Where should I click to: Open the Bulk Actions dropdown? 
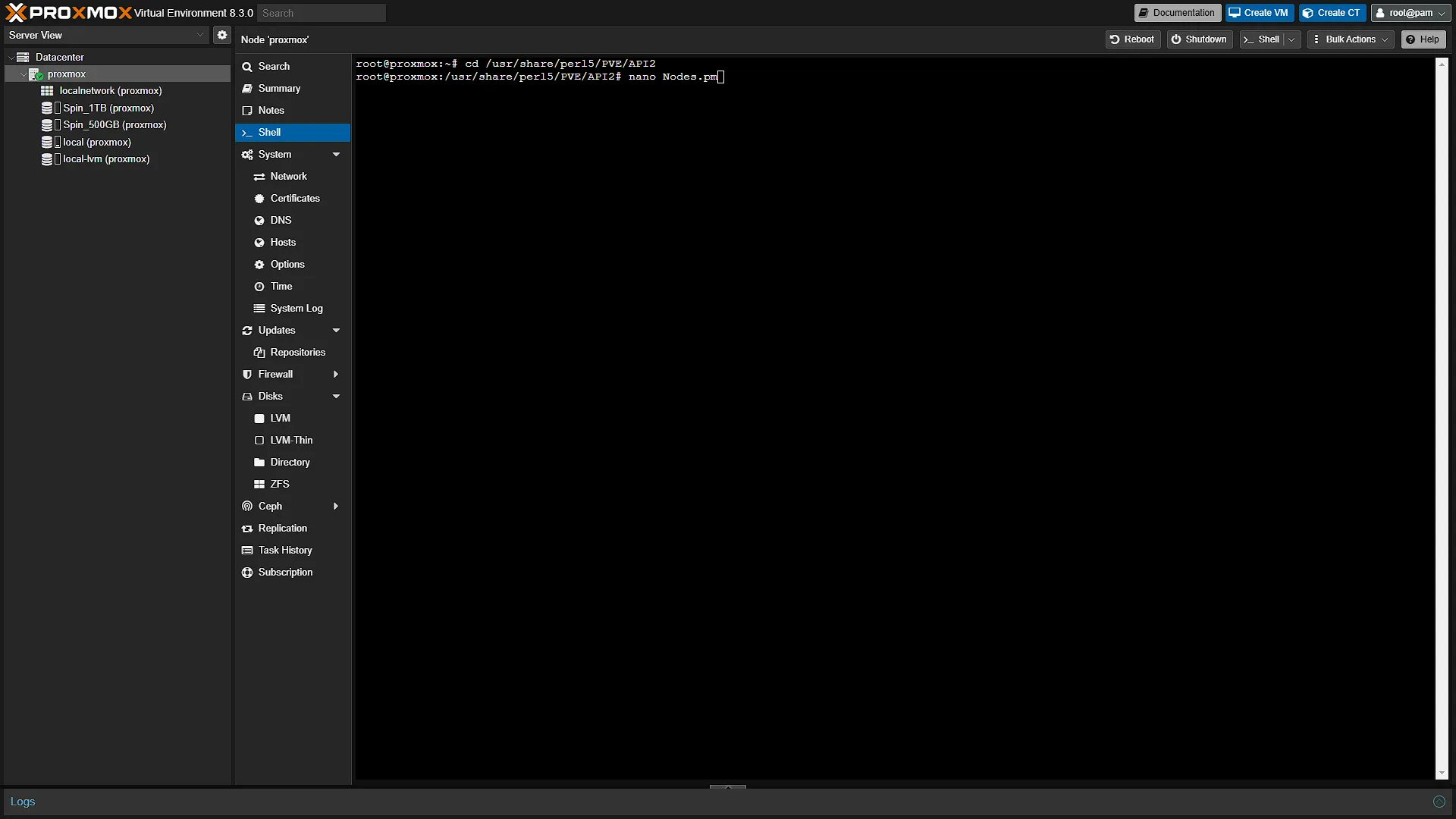coord(1351,39)
